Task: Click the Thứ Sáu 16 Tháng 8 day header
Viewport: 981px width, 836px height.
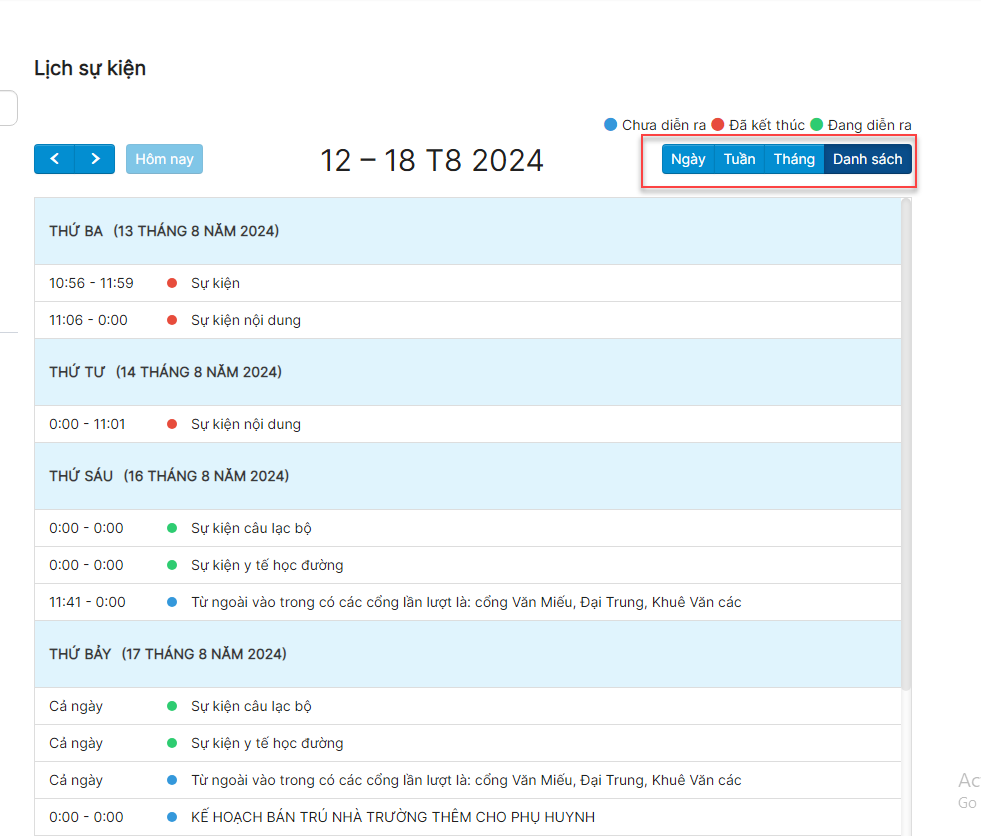Action: [x=169, y=476]
